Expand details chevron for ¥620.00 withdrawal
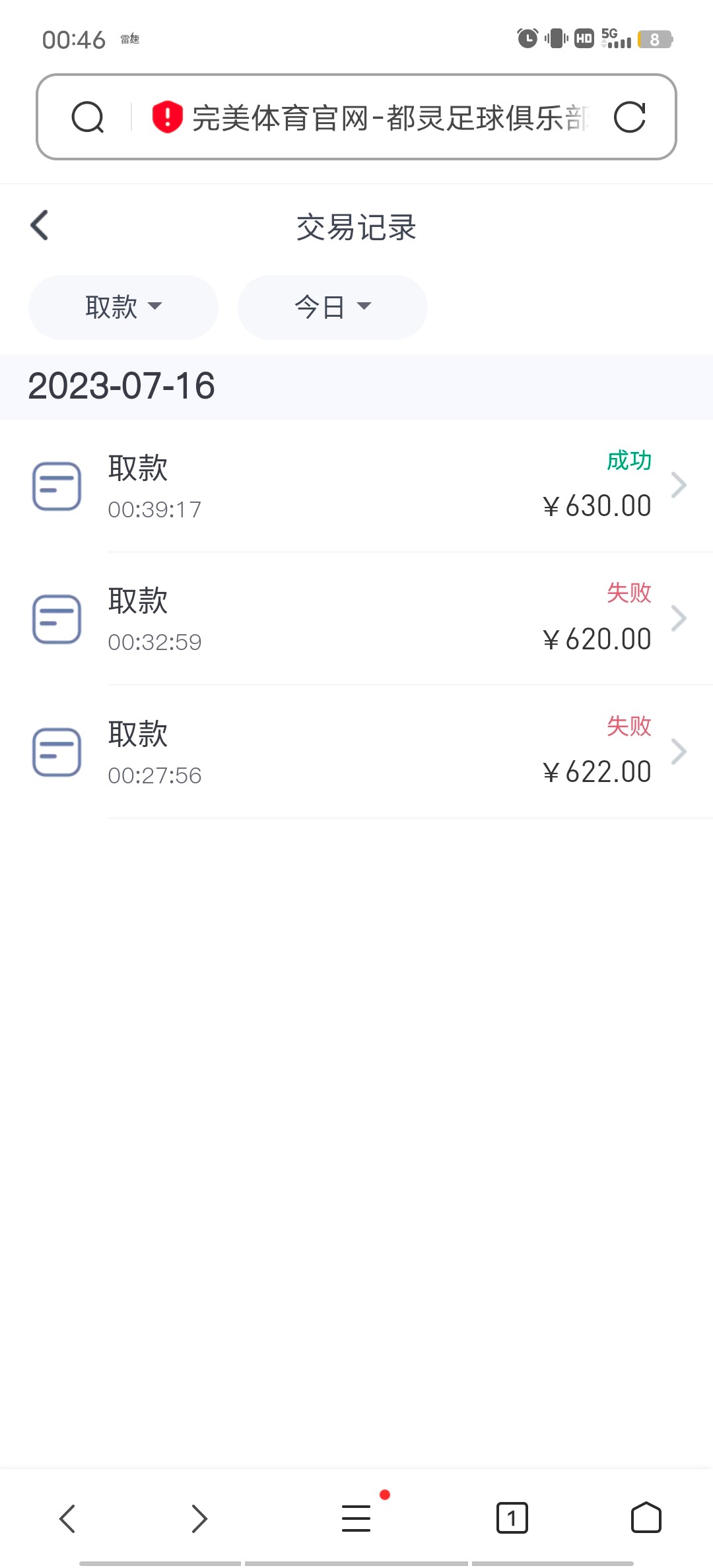This screenshot has height=1568, width=713. tap(679, 619)
